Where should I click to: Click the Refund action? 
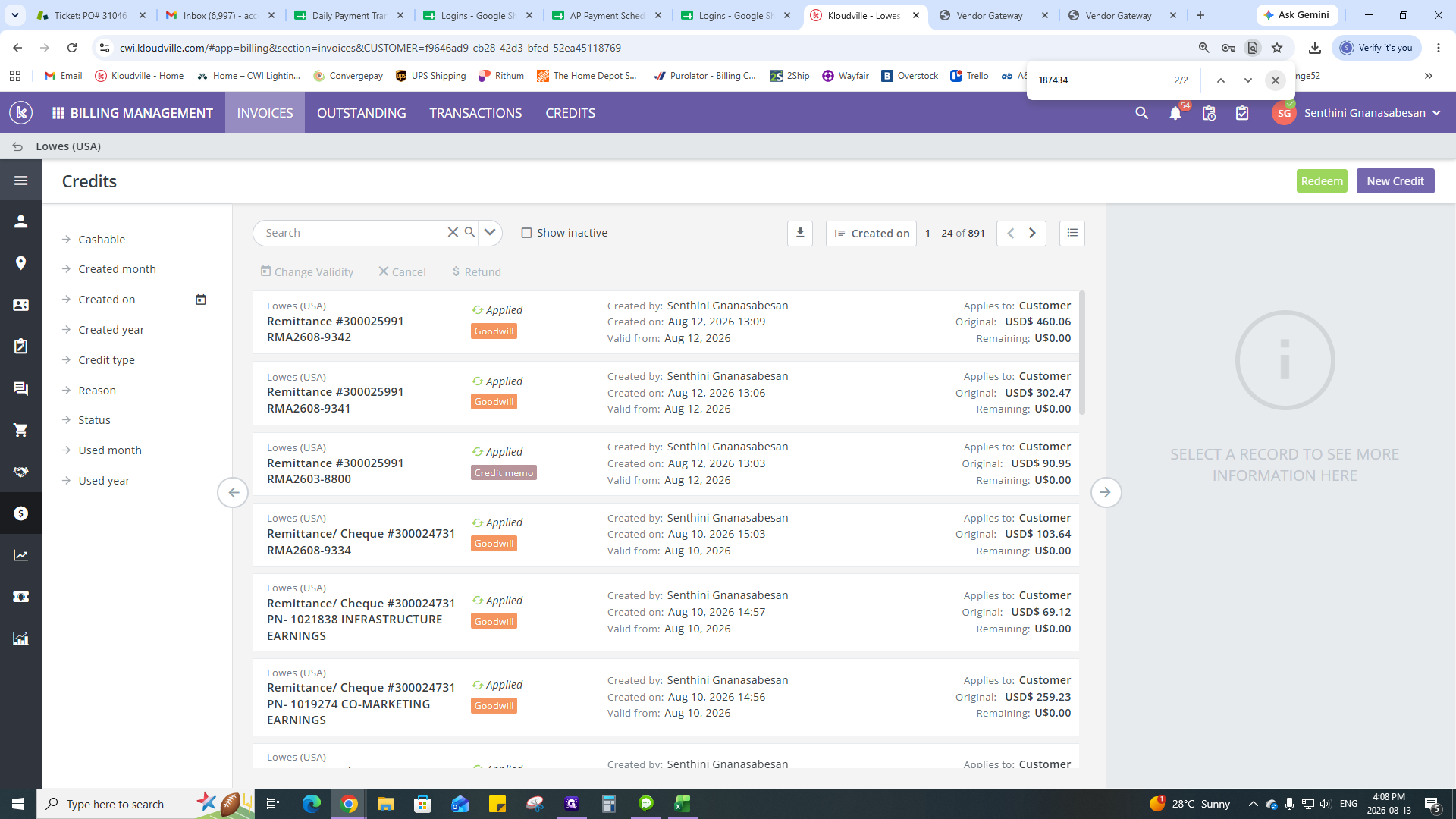click(476, 271)
